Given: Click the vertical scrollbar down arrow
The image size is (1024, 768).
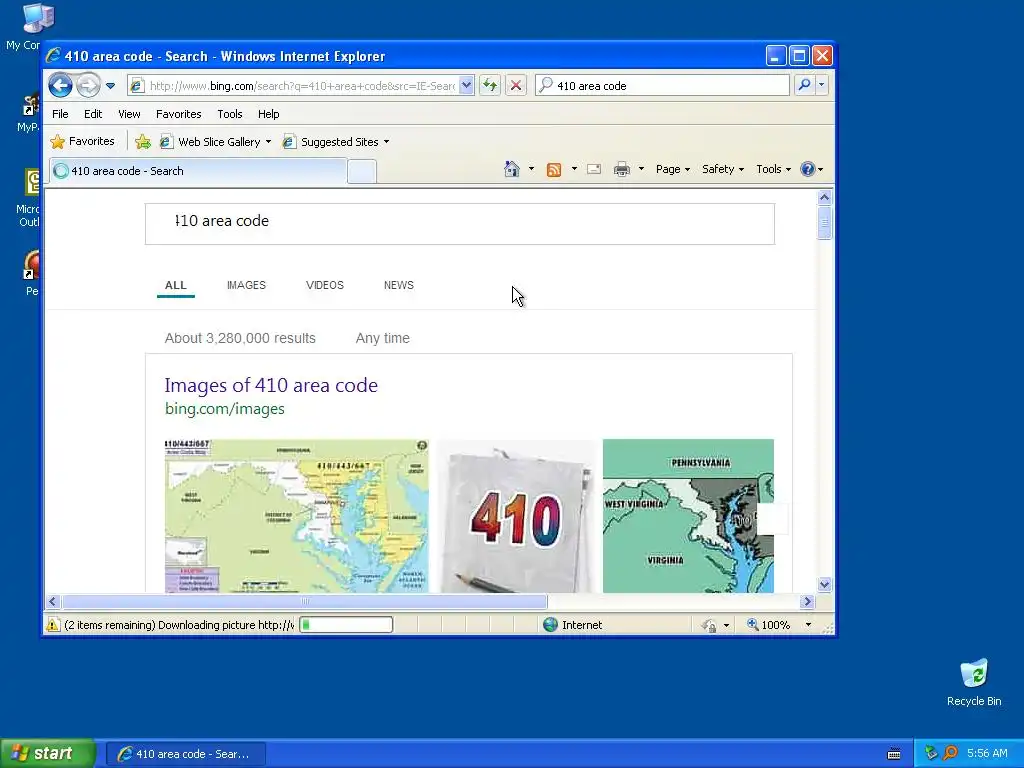Looking at the screenshot, I should (824, 584).
